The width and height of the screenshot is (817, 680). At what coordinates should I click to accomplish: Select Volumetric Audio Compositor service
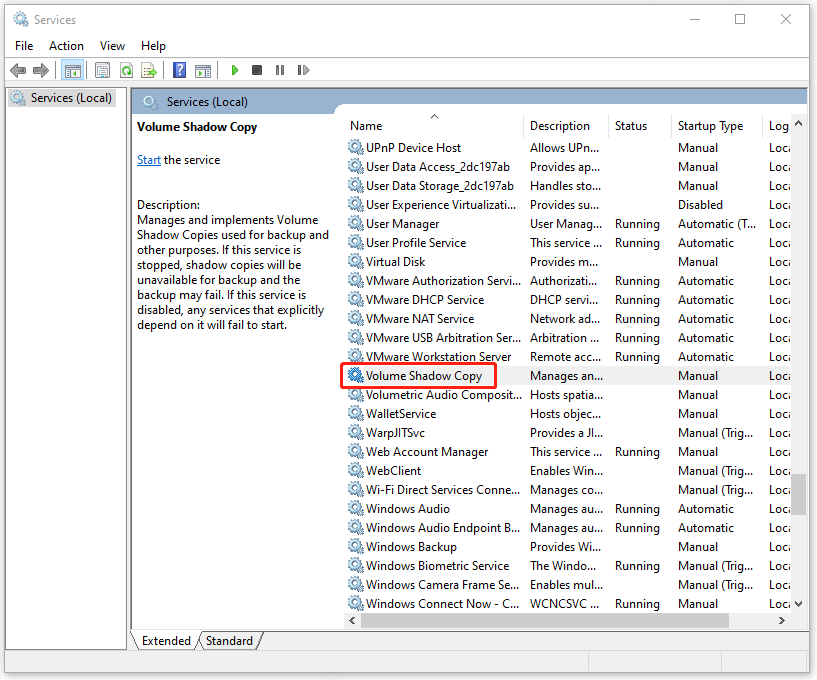[568, 394]
